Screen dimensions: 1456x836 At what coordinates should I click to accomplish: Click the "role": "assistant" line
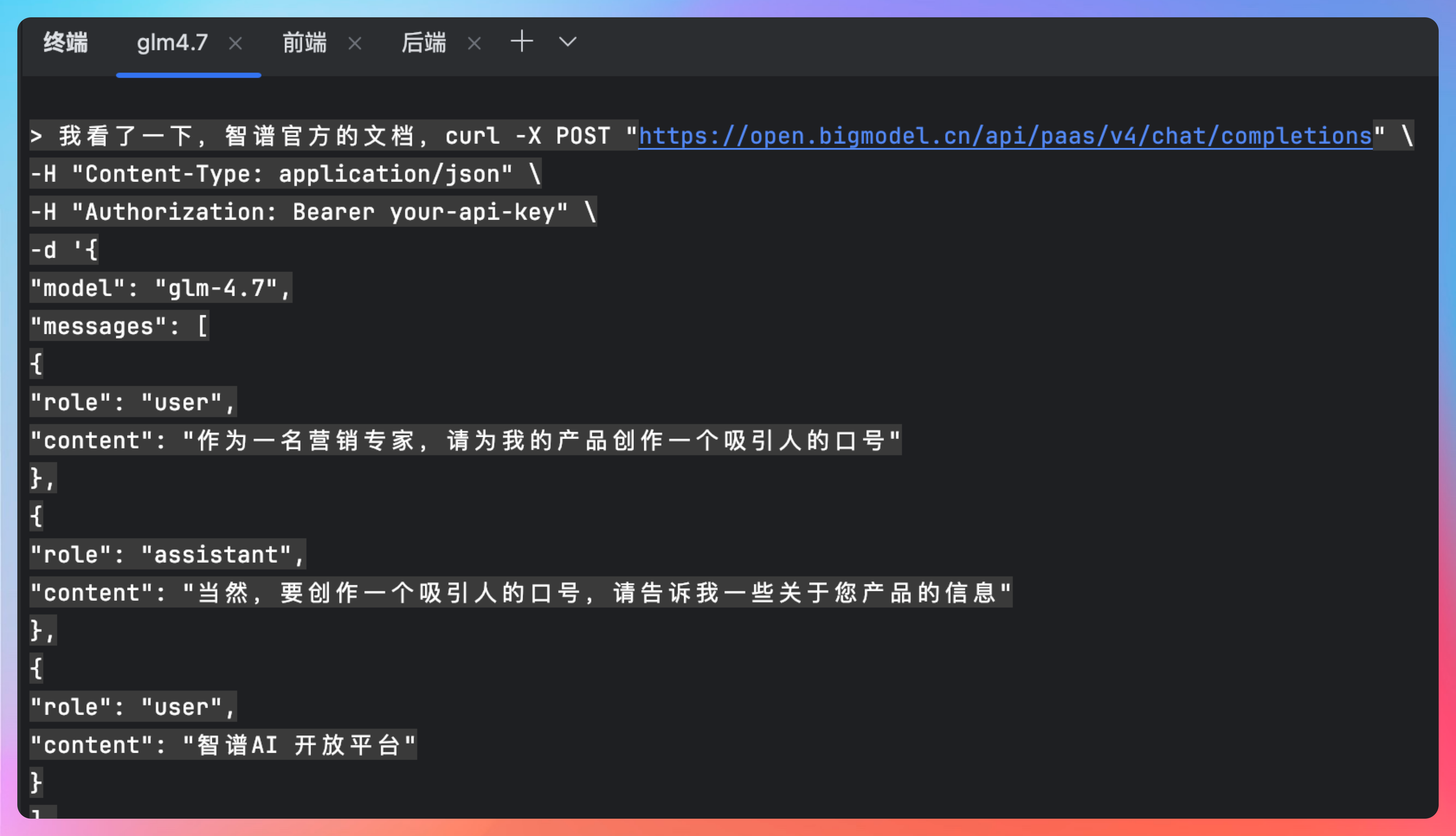[167, 555]
